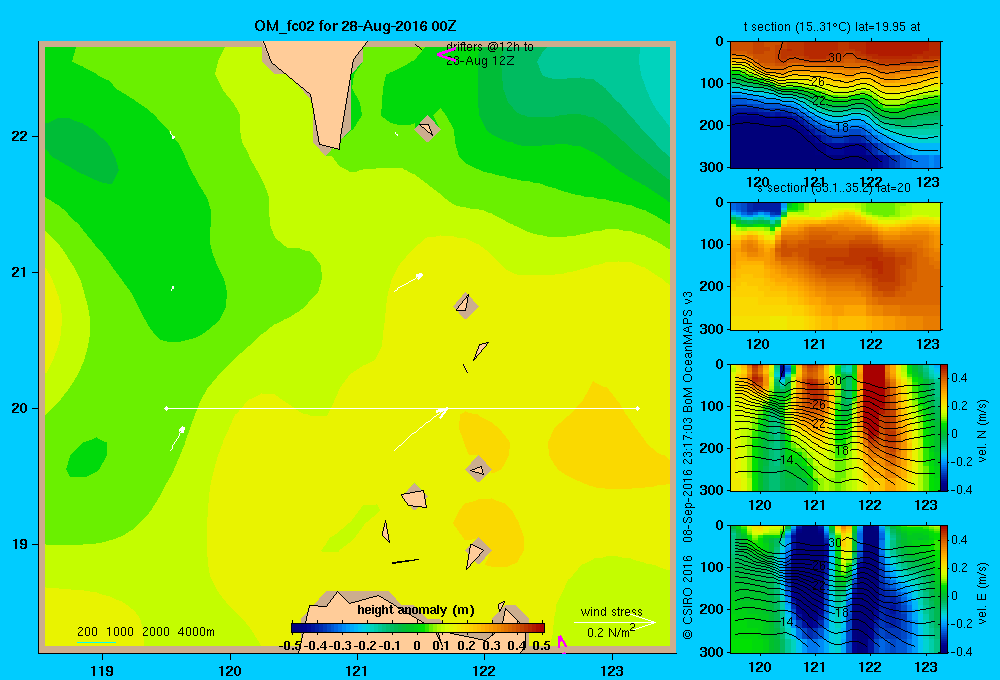Viewport: 1000px width, 680px height.
Task: Click the 14 contour label in vel. N plot
Action: click(x=786, y=459)
